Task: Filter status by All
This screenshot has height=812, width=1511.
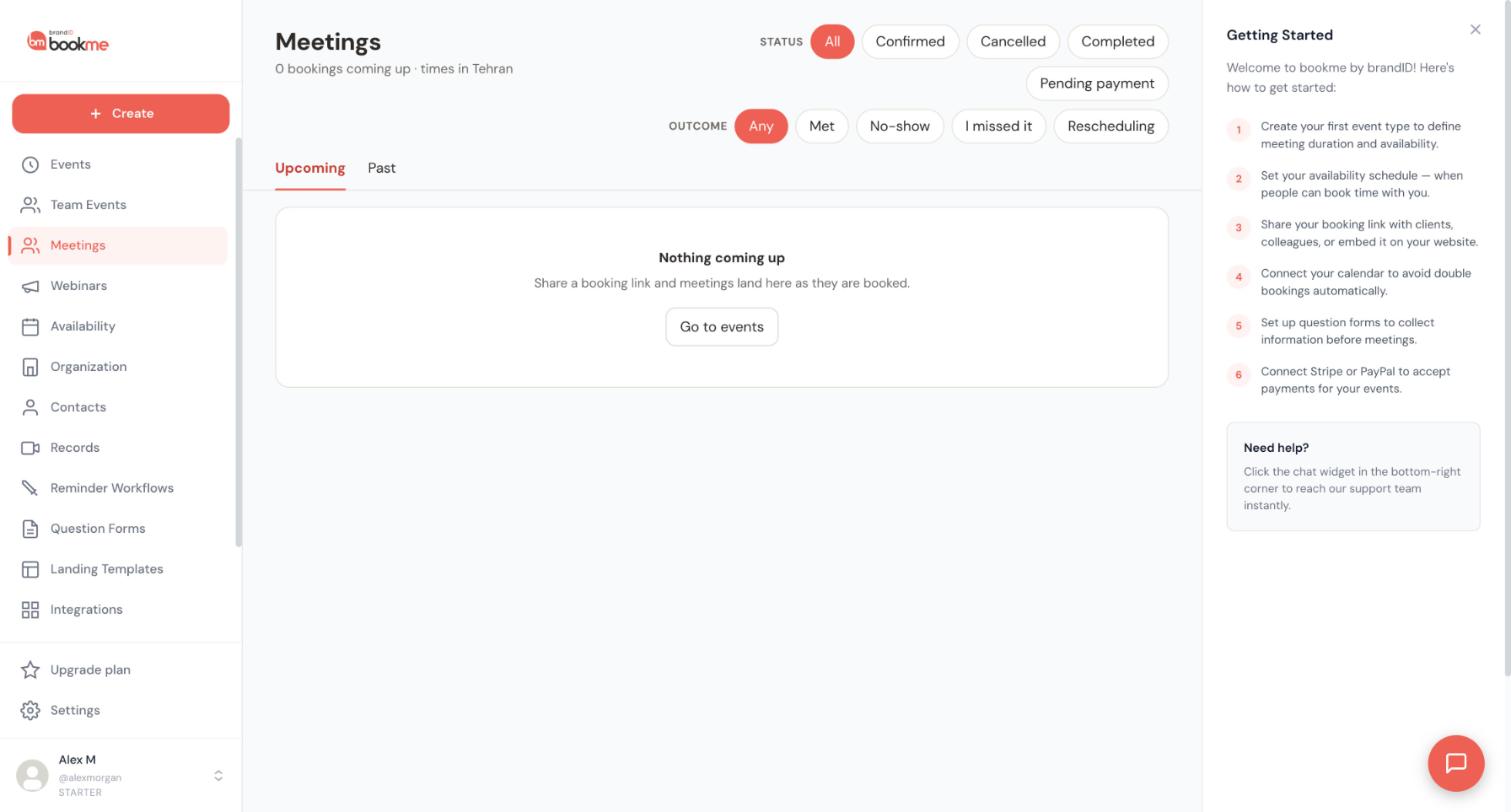Action: (x=832, y=42)
